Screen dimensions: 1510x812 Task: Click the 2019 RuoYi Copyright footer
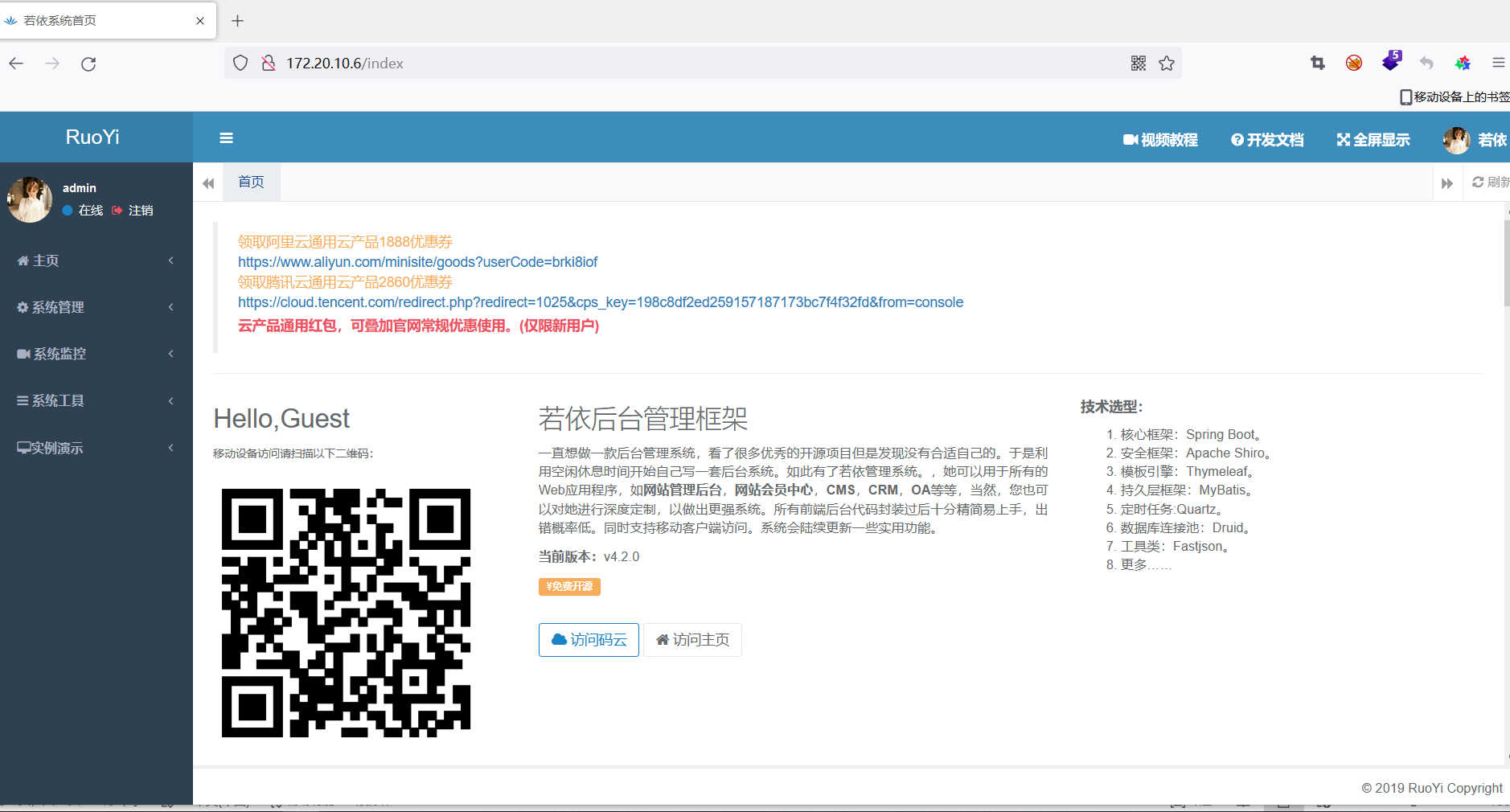click(x=1432, y=789)
